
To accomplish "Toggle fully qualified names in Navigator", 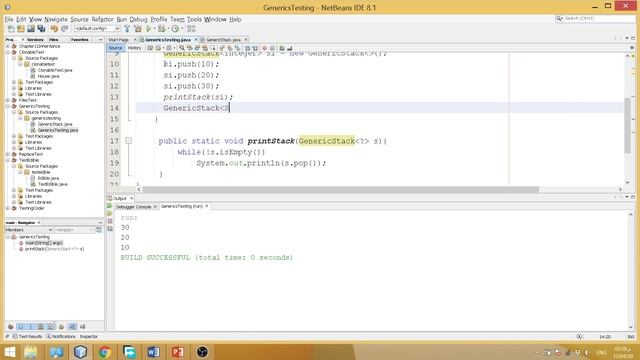I will 61,327.
